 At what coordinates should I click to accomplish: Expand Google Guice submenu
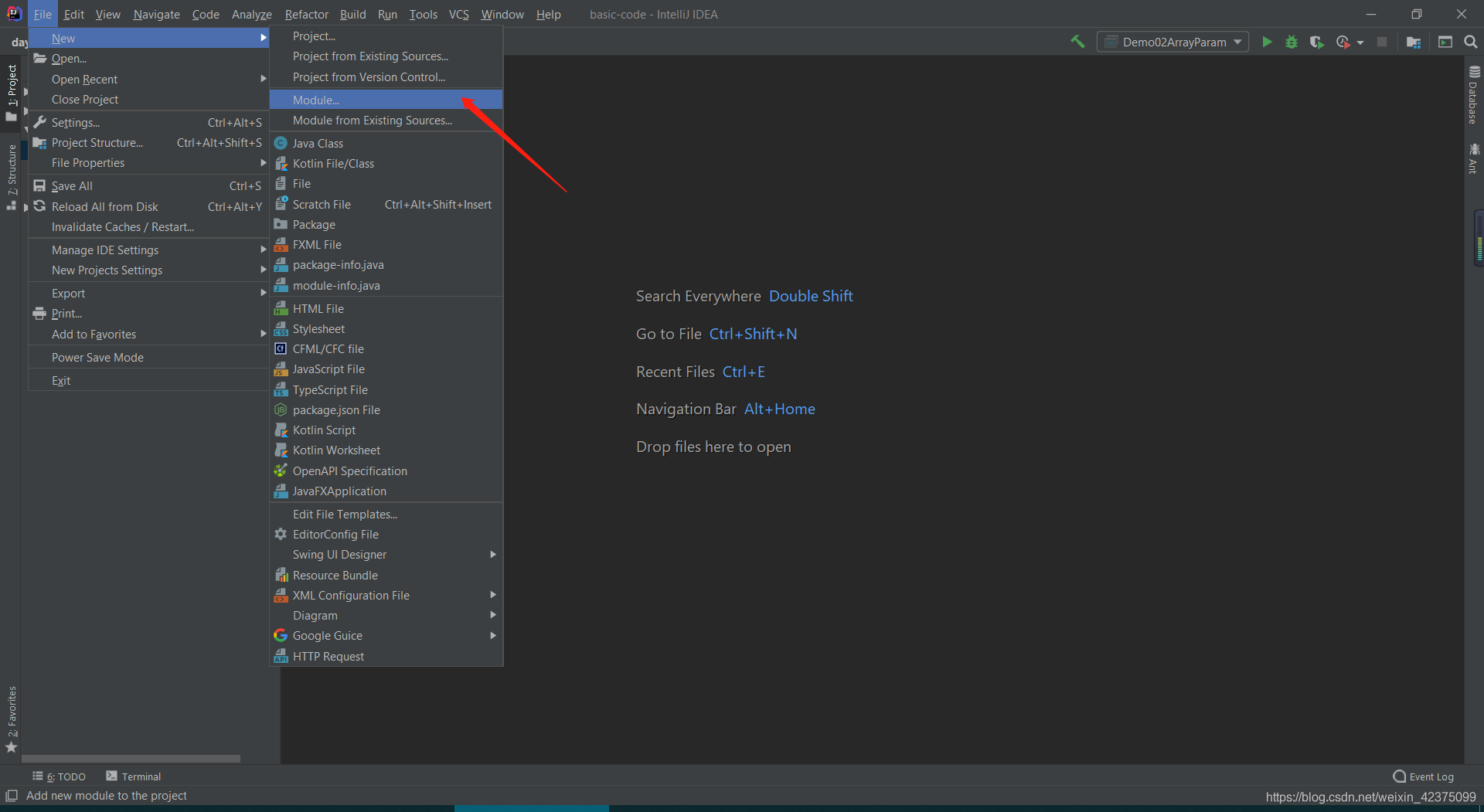point(386,636)
